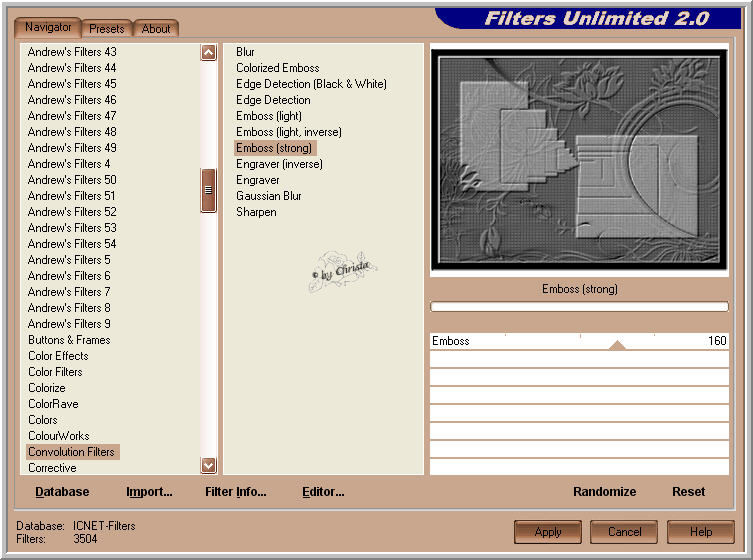Select the Colorize category

click(x=47, y=388)
